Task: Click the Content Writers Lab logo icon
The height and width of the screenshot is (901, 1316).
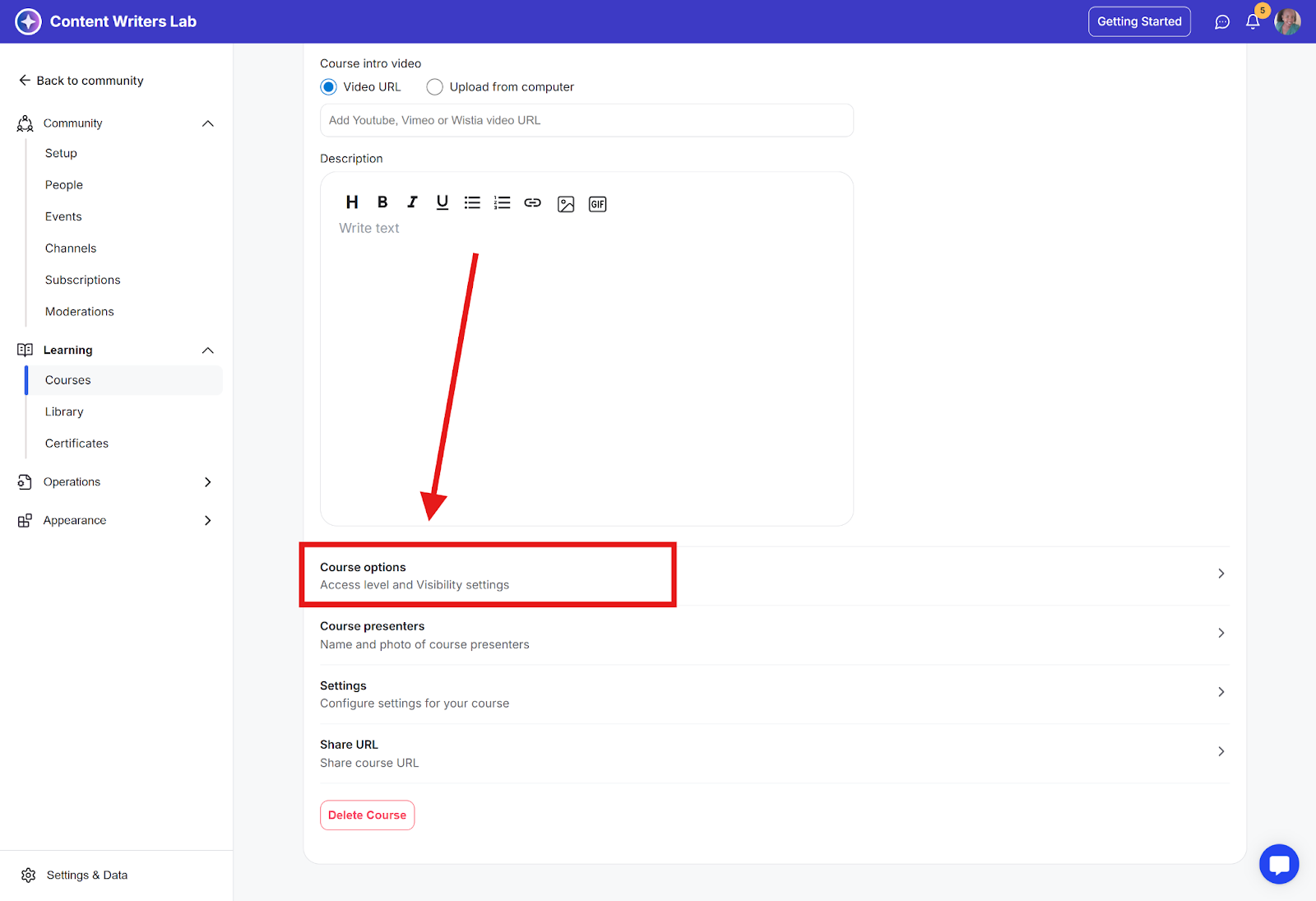Action: pyautogui.click(x=28, y=21)
